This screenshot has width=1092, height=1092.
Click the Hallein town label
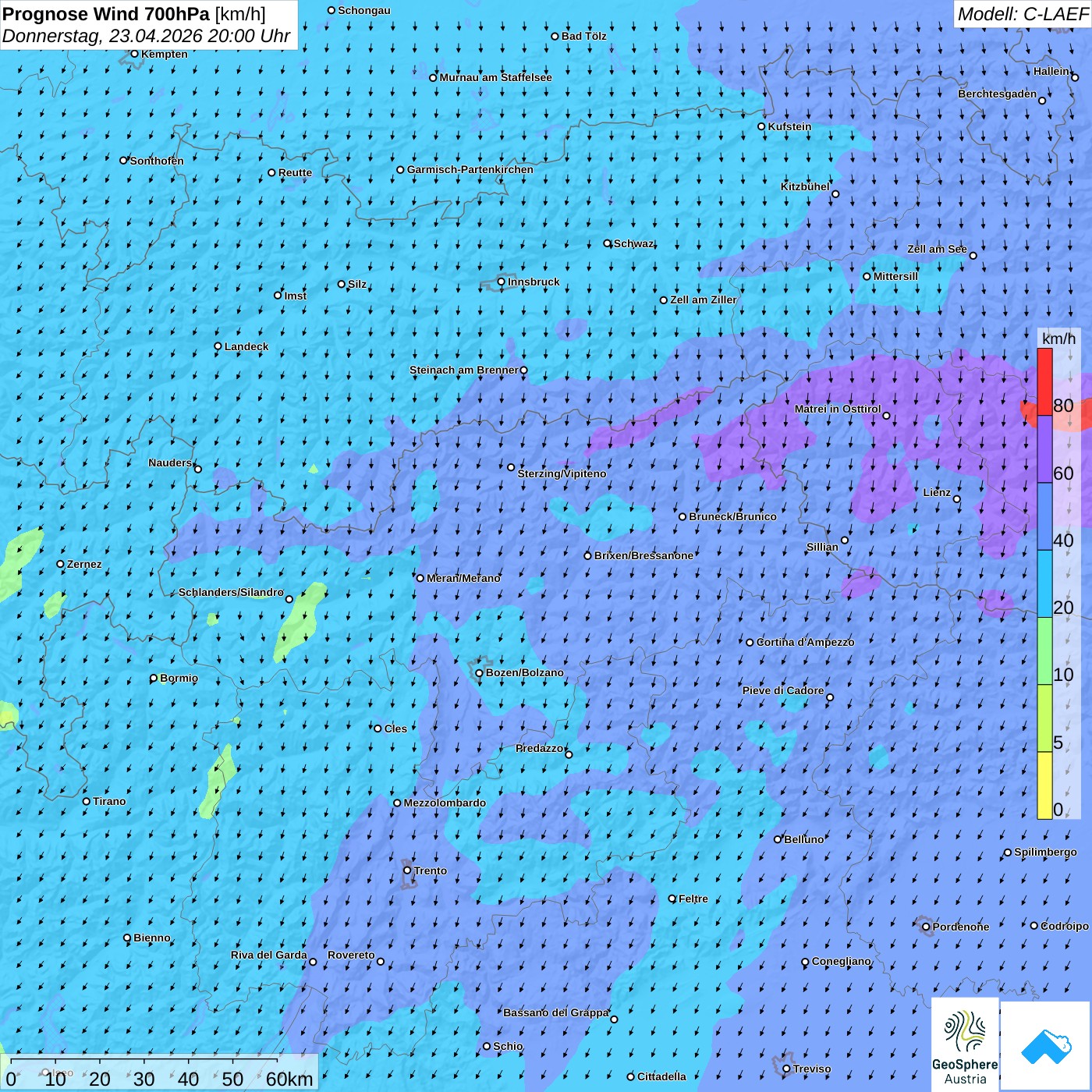click(1051, 71)
